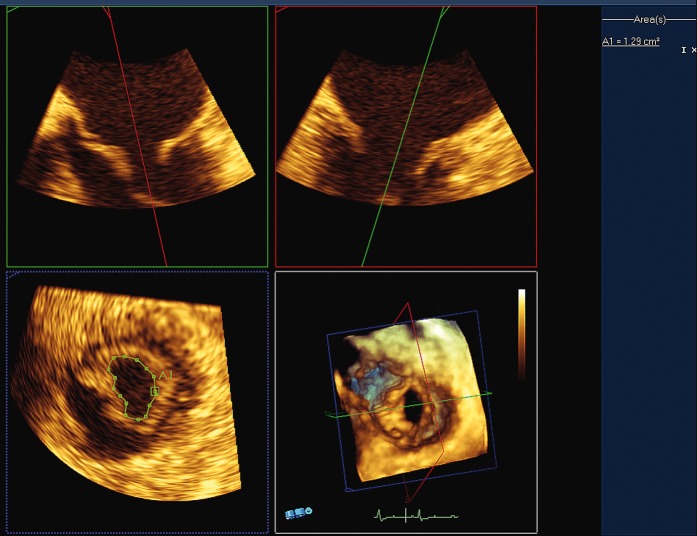
Task: Select bottom control point of A1 trace
Action: pyautogui.click(x=138, y=419)
